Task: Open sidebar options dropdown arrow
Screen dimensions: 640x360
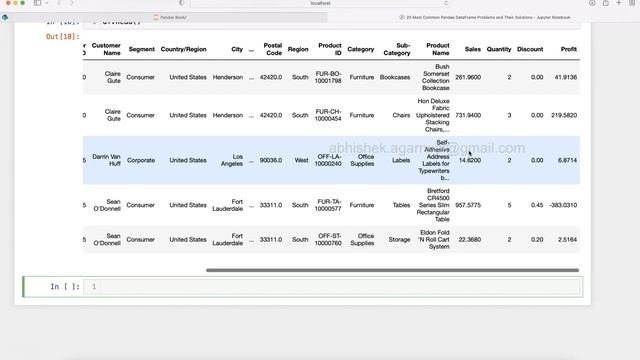Action: 47,3
